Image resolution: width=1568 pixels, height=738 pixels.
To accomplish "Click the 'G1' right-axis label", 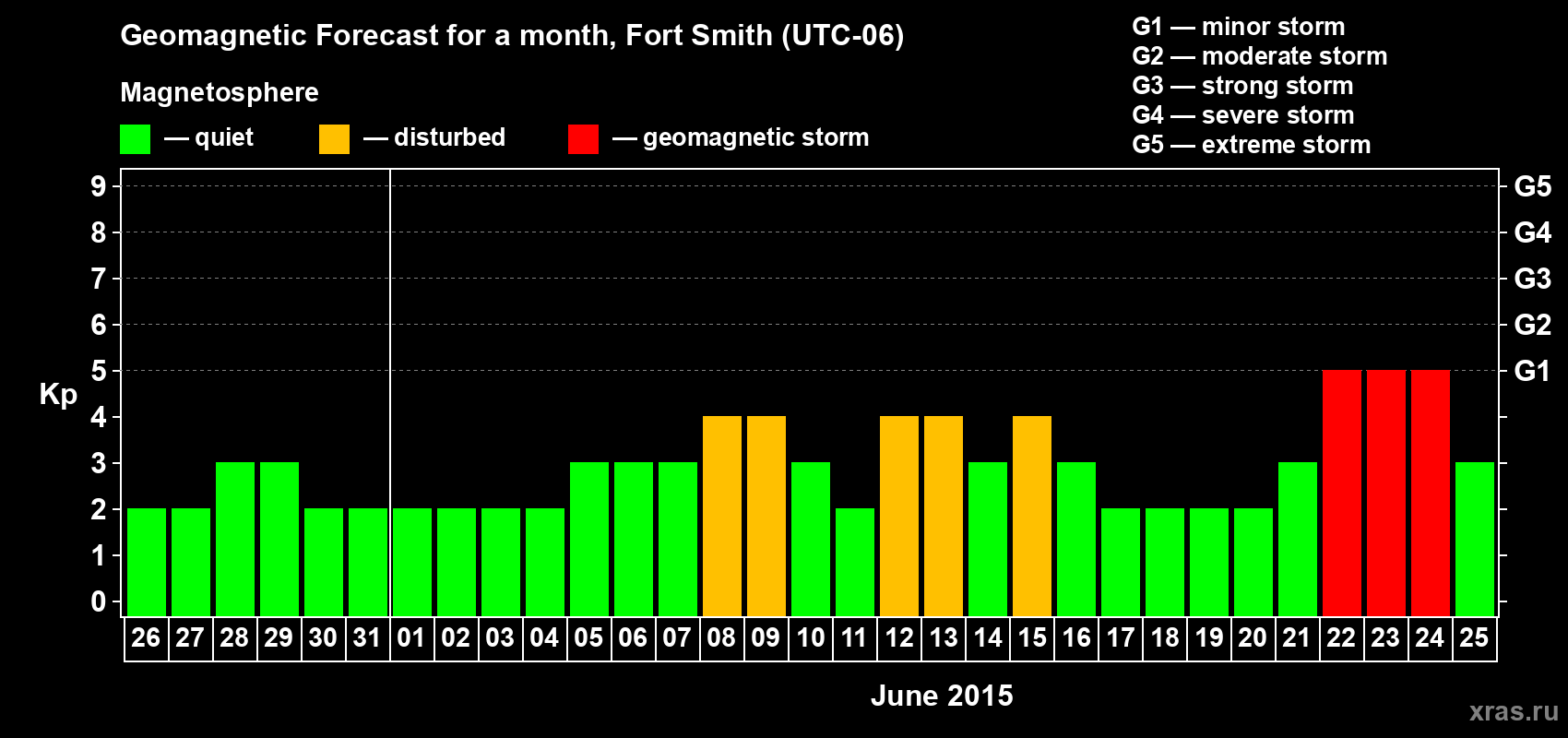I will [x=1533, y=371].
